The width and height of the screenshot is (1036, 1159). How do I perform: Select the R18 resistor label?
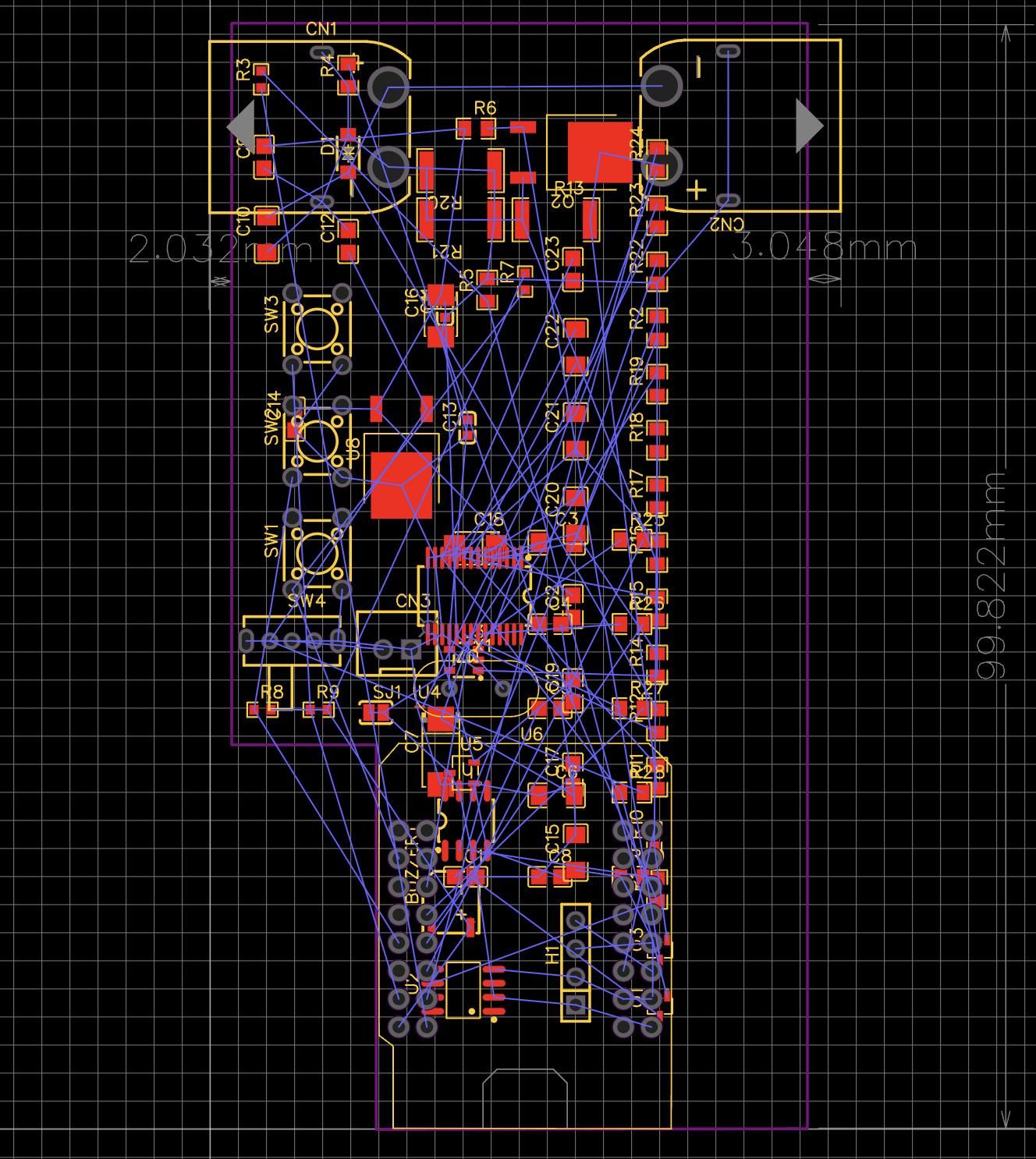pyautogui.click(x=636, y=427)
